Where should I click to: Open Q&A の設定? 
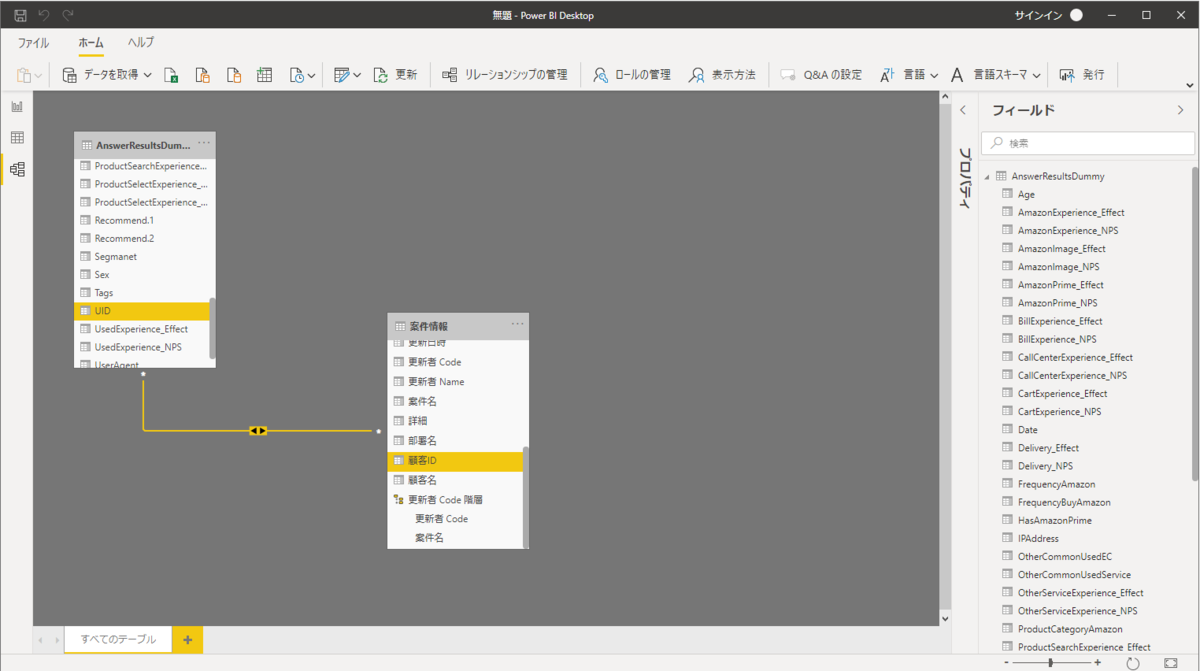[x=821, y=75]
